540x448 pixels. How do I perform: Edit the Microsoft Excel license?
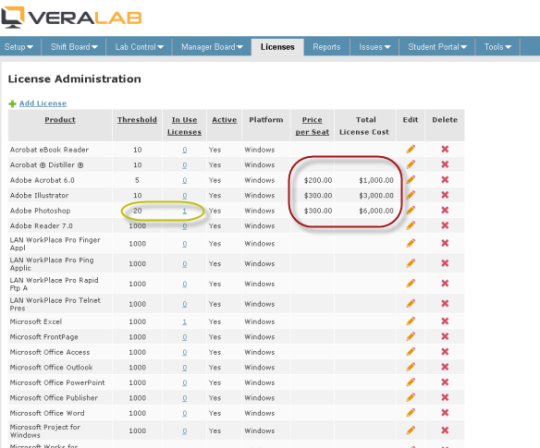(x=411, y=321)
